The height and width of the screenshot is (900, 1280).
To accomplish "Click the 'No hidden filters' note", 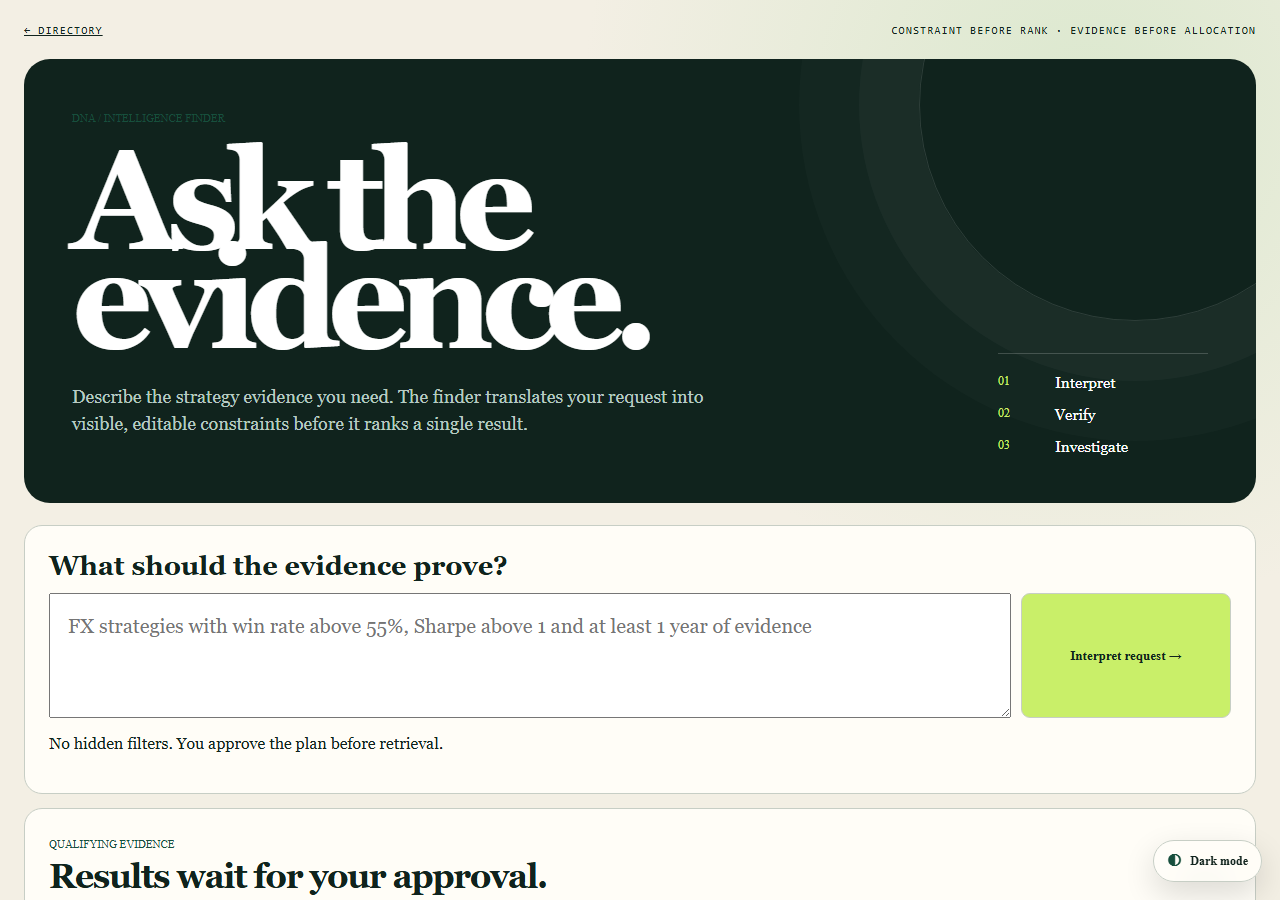I will (x=246, y=744).
